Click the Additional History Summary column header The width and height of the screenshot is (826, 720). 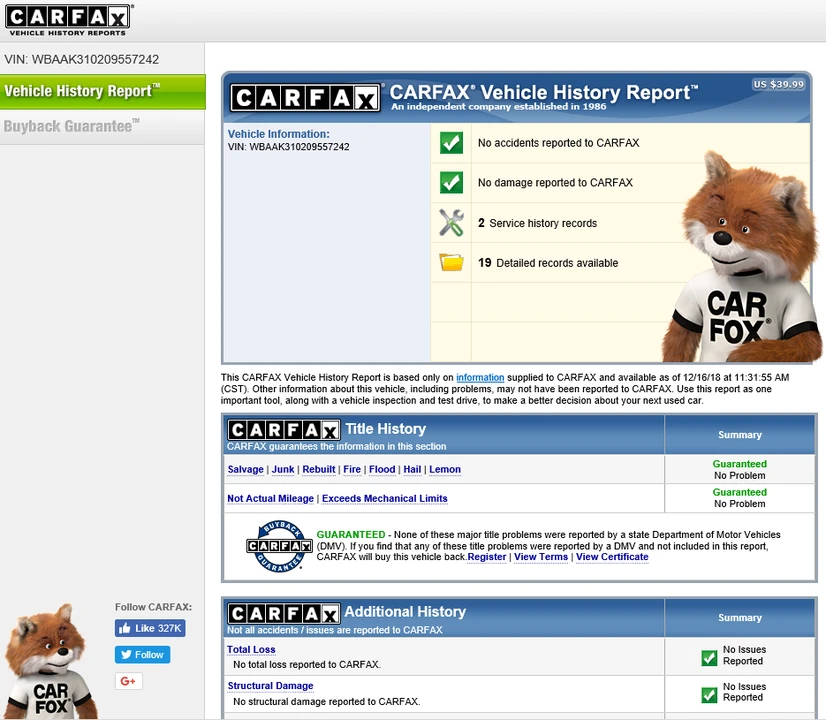[x=740, y=618]
